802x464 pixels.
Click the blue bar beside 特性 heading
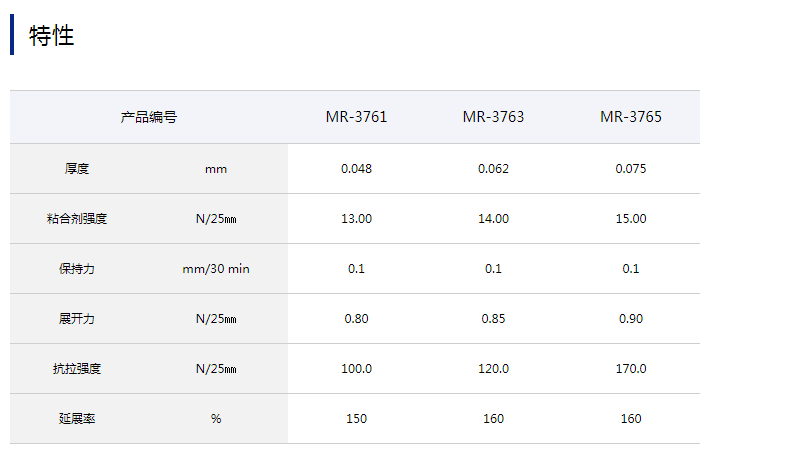pos(12,36)
